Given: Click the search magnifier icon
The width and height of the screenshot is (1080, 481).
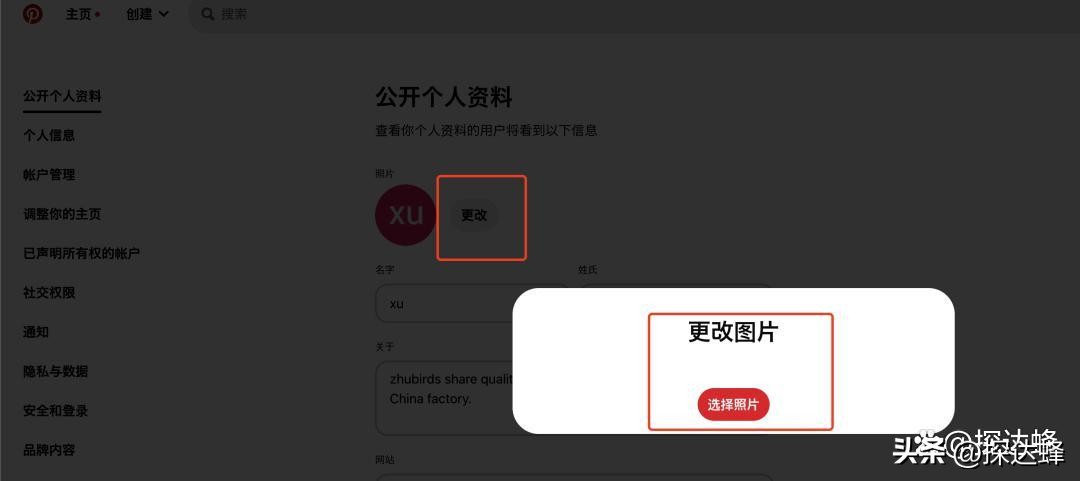Looking at the screenshot, I should (x=207, y=14).
